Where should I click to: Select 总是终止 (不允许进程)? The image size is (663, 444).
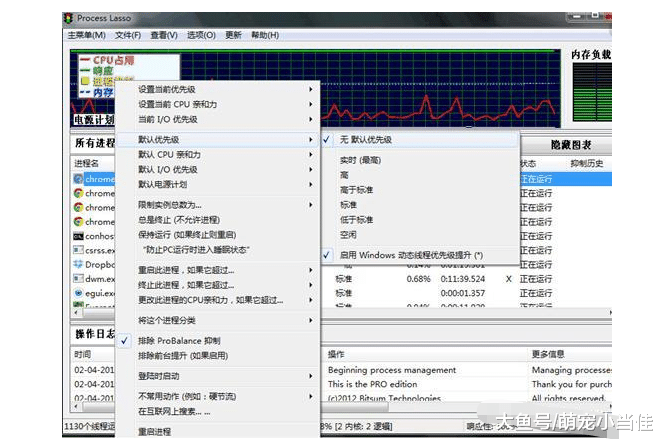pos(218,220)
